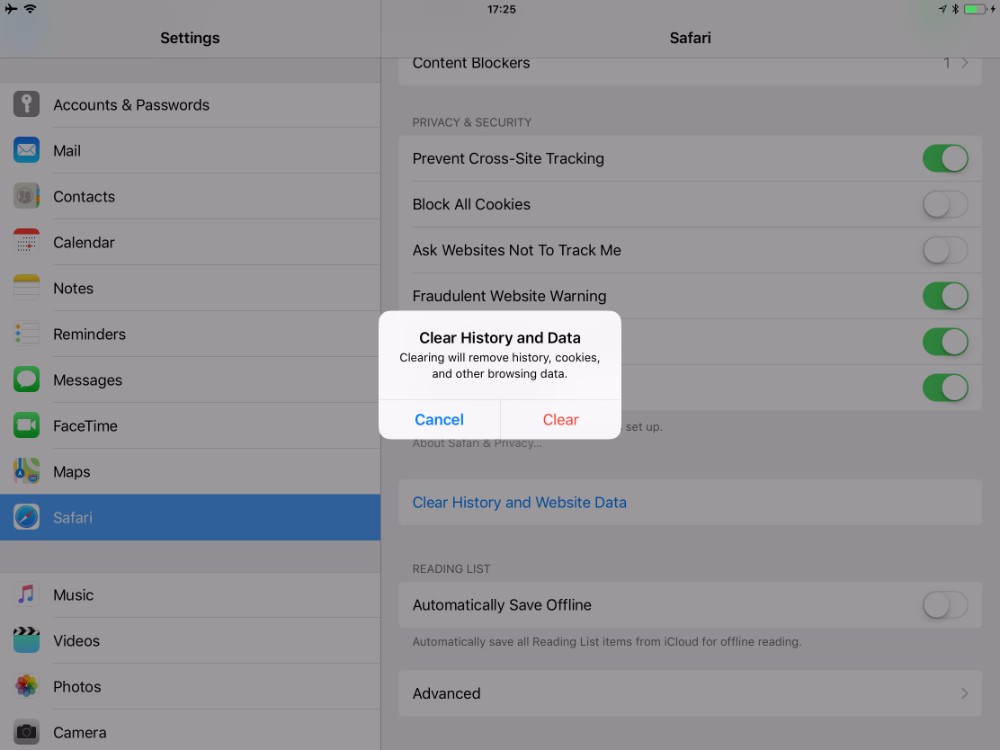Open Accounts & Passwords settings

coord(190,105)
